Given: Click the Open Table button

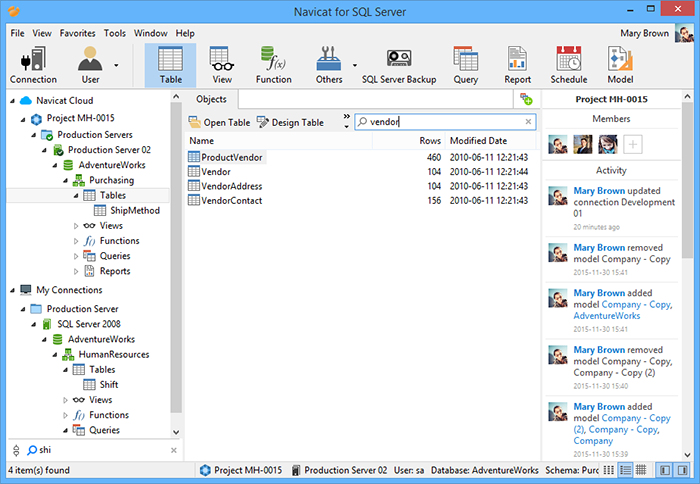Looking at the screenshot, I should (219, 122).
